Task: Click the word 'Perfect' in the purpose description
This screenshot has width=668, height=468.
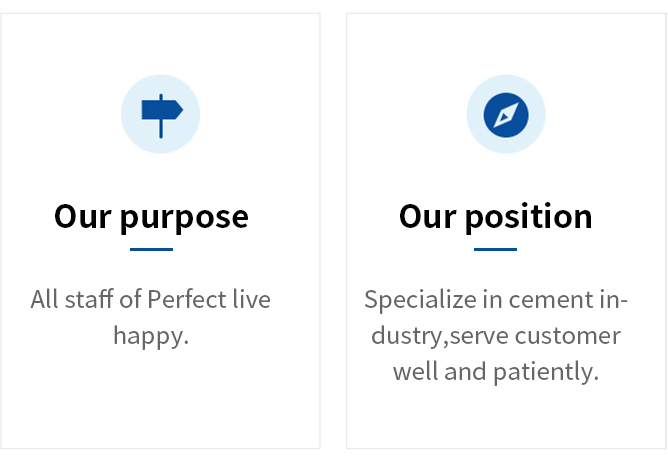Action: [x=187, y=299]
